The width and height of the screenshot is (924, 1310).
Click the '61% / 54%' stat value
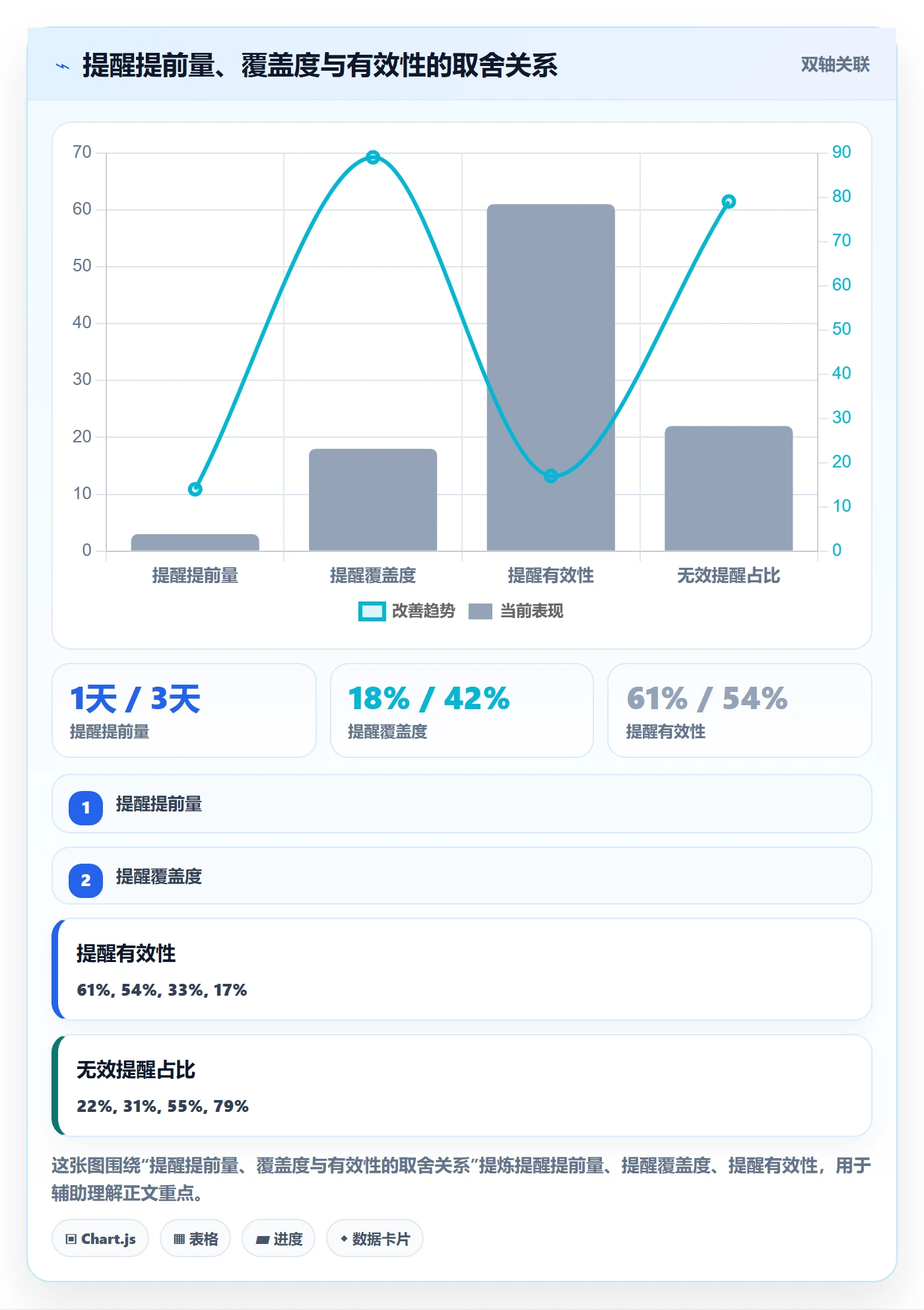[707, 699]
